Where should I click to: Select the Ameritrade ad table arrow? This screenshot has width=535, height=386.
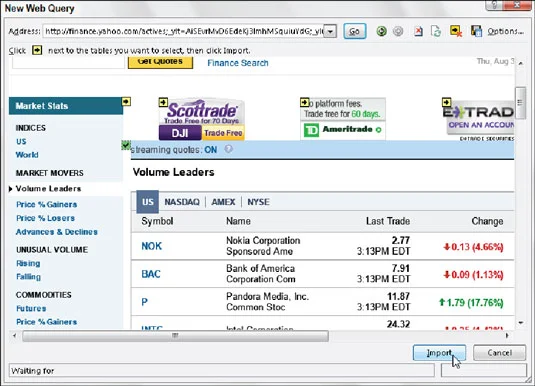(304, 102)
